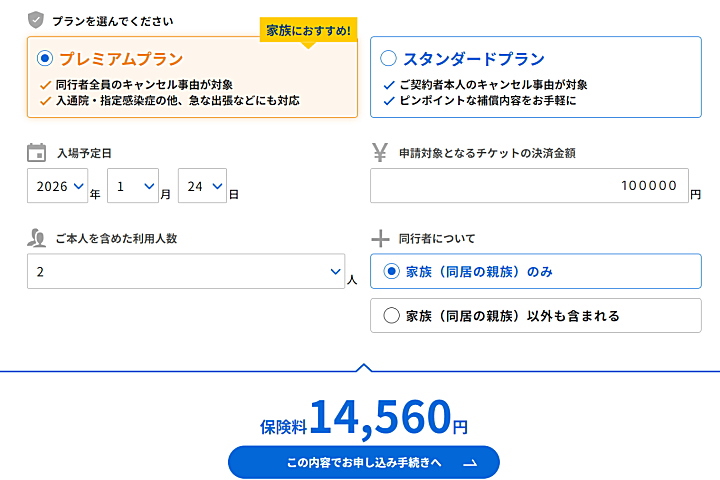Viewport: 720px width, 480px height.
Task: Click the plus icon beside 同行者について
Action: click(x=380, y=238)
